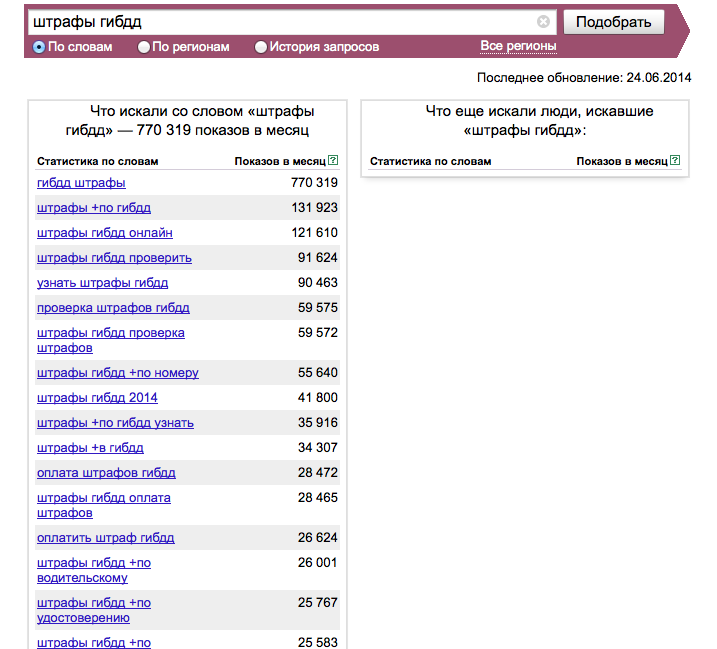Image resolution: width=717 pixels, height=649 pixels.
Task: Open the штрафы гибдд онлайн link
Action: pyautogui.click(x=105, y=233)
